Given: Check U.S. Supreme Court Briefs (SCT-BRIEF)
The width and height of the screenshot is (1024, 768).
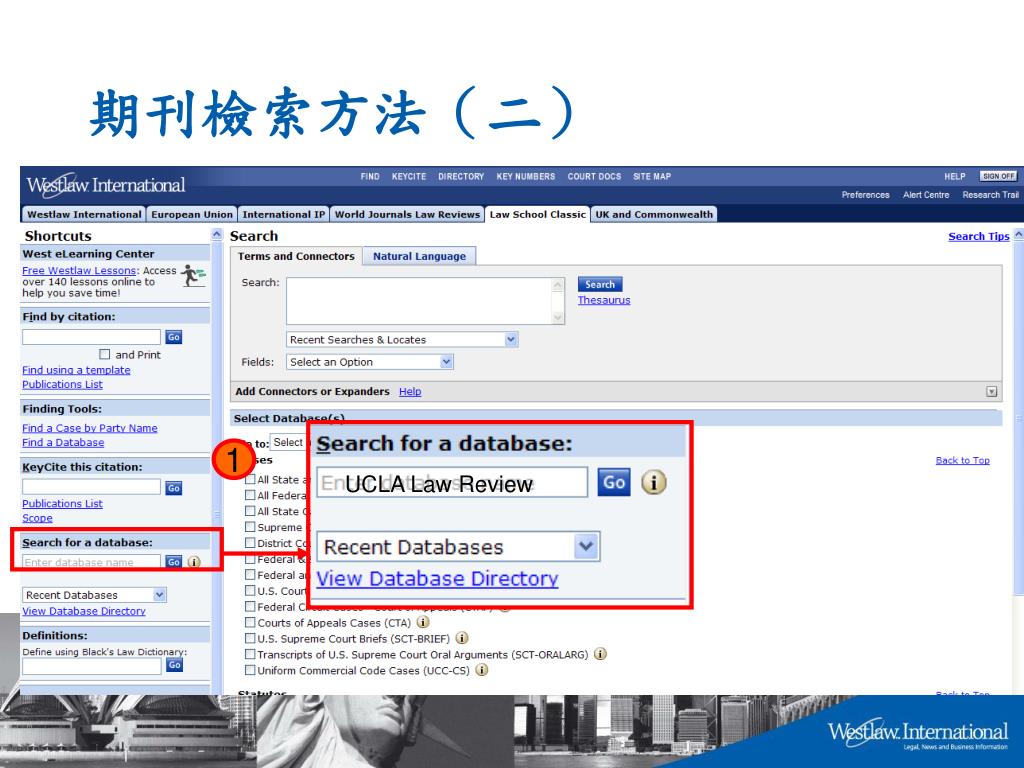Looking at the screenshot, I should pyautogui.click(x=249, y=638).
